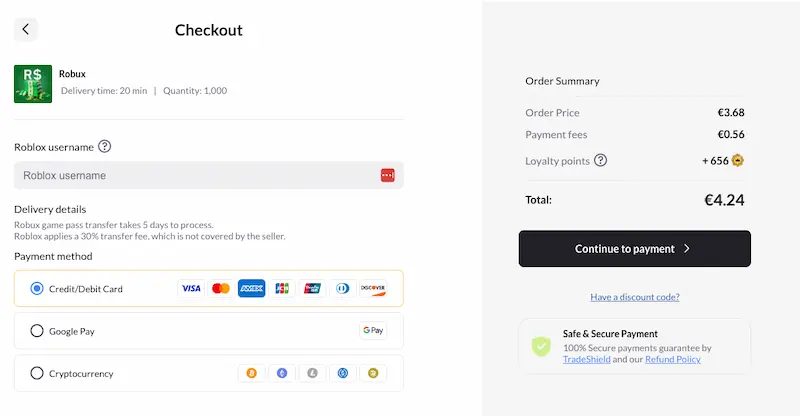Open the Refund Policy link

coord(672,359)
